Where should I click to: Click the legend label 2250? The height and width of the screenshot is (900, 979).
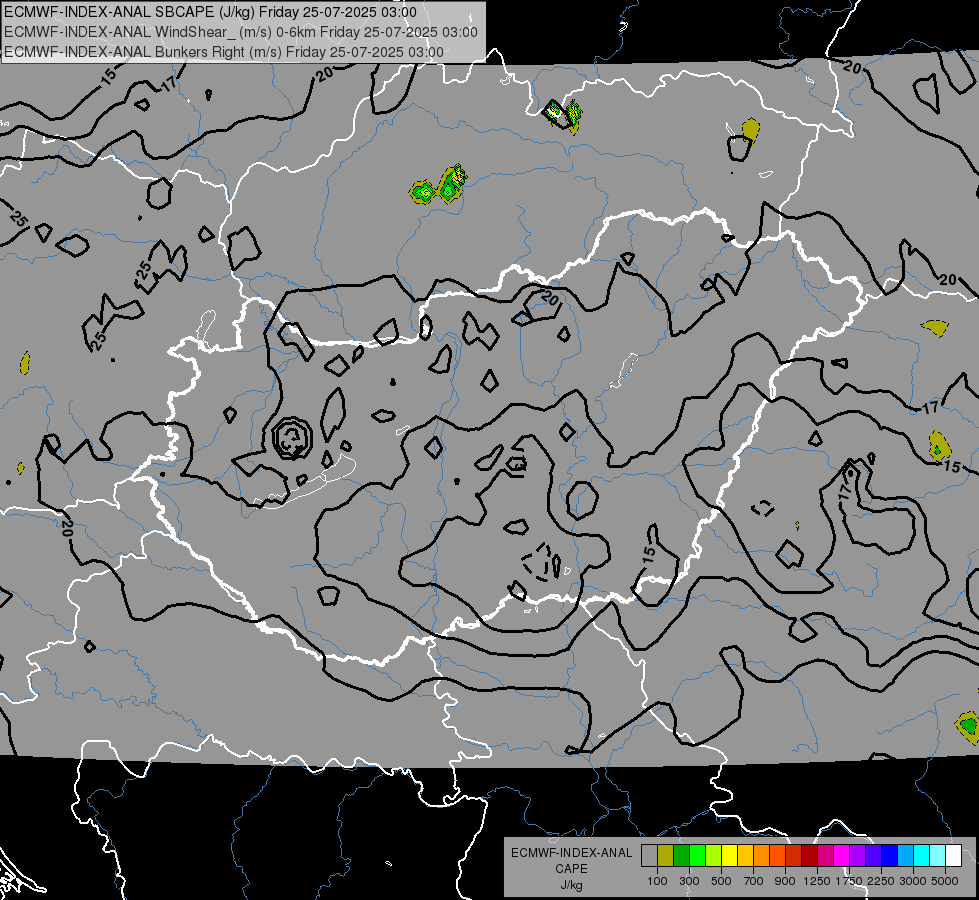881,881
